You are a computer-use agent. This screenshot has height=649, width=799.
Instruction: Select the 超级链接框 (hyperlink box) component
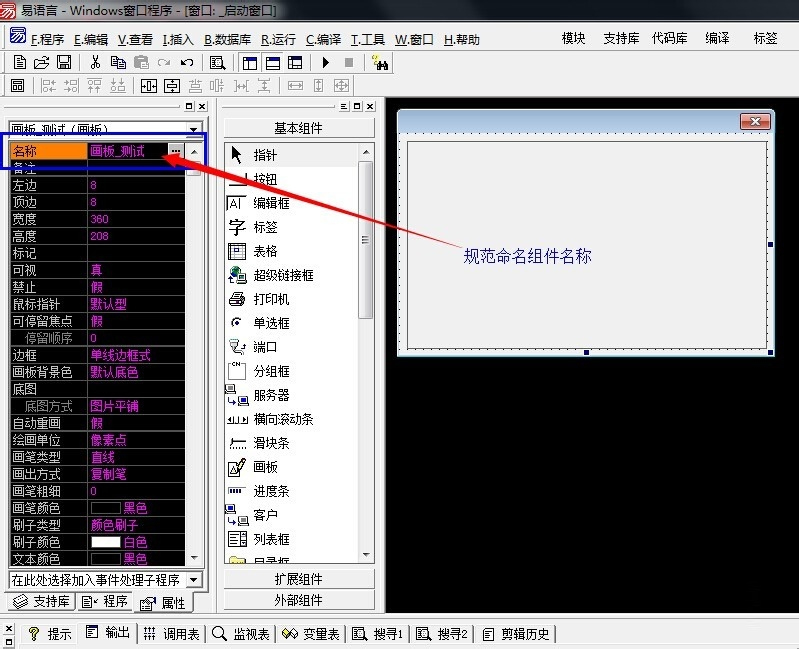282,275
